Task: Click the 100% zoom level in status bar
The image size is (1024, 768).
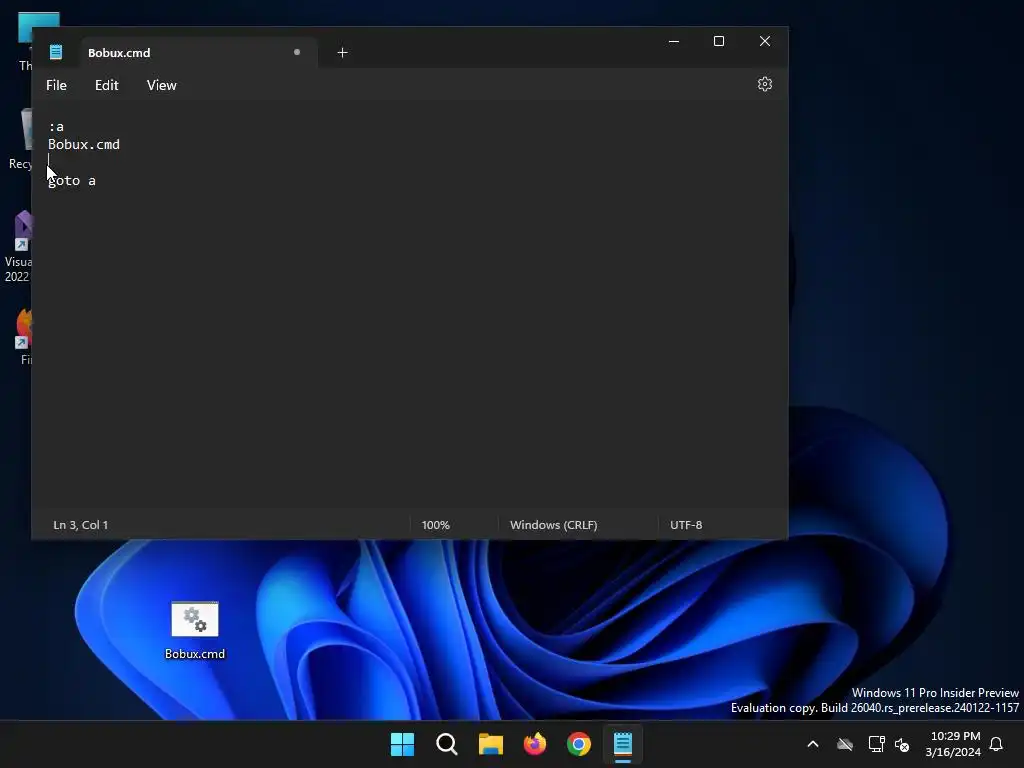Action: 436,525
